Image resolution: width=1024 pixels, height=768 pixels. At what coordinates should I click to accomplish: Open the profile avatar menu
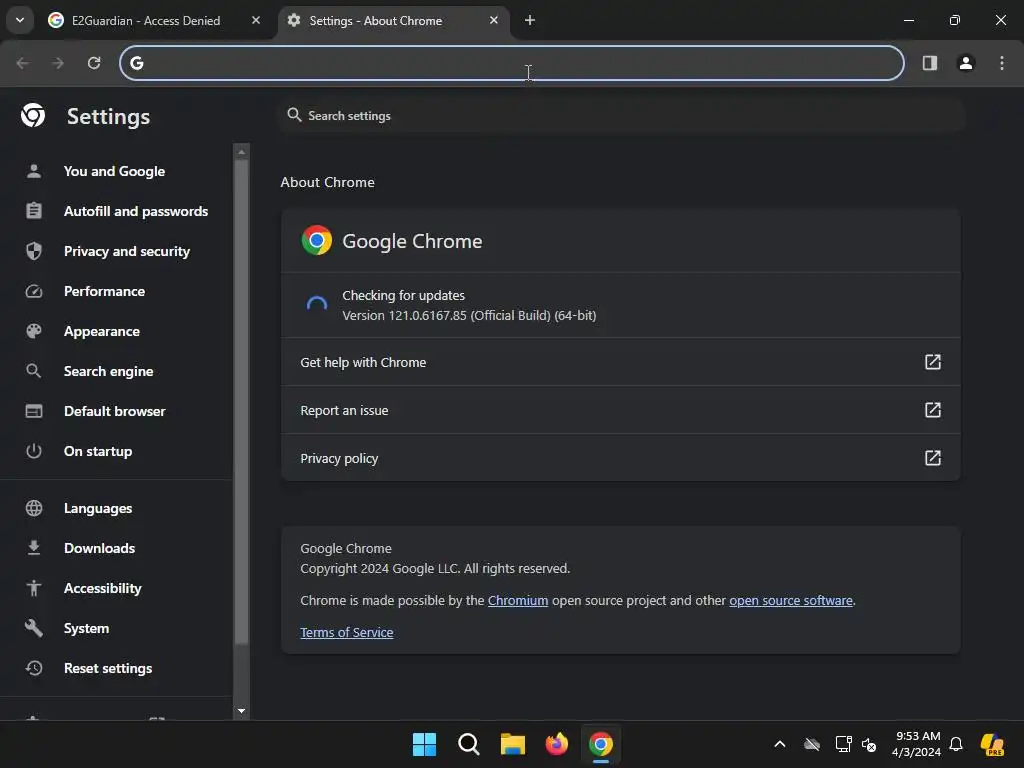tap(966, 63)
